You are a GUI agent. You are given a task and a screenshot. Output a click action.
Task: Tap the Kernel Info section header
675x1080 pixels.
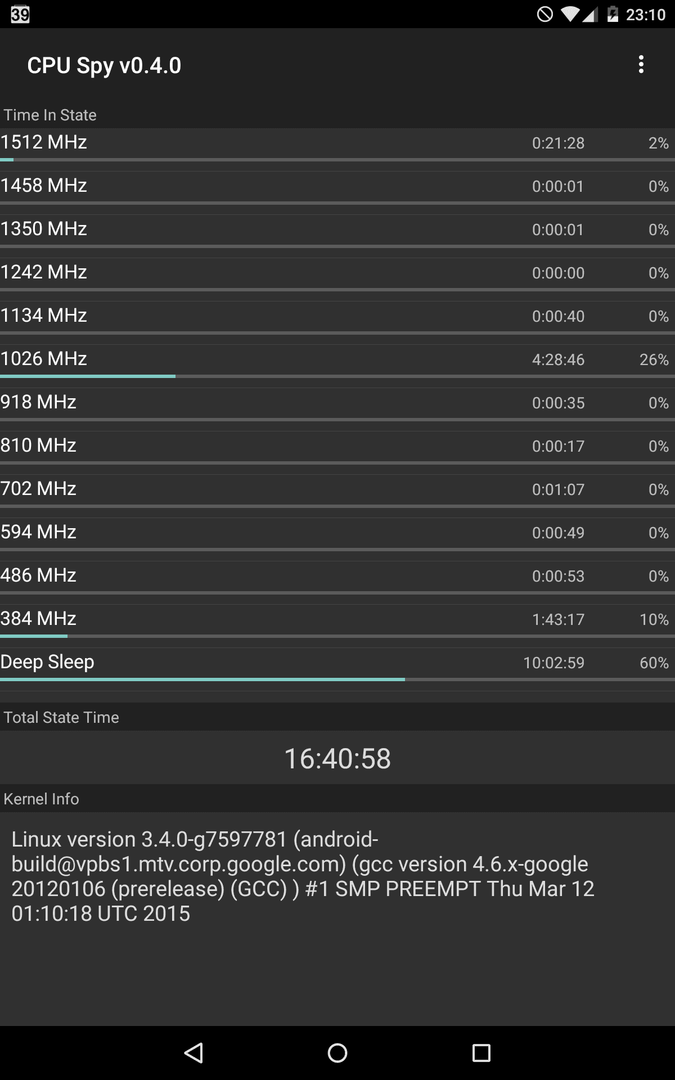(x=41, y=799)
